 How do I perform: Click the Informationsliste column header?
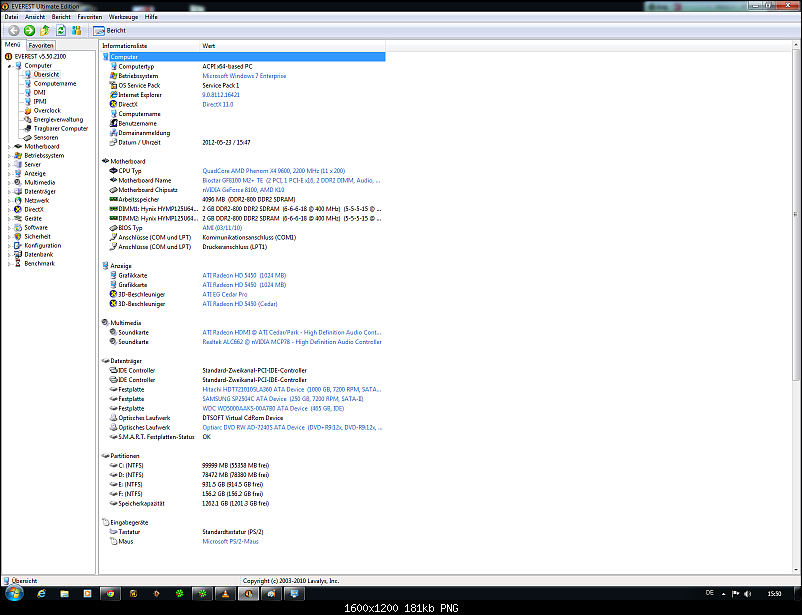[124, 46]
